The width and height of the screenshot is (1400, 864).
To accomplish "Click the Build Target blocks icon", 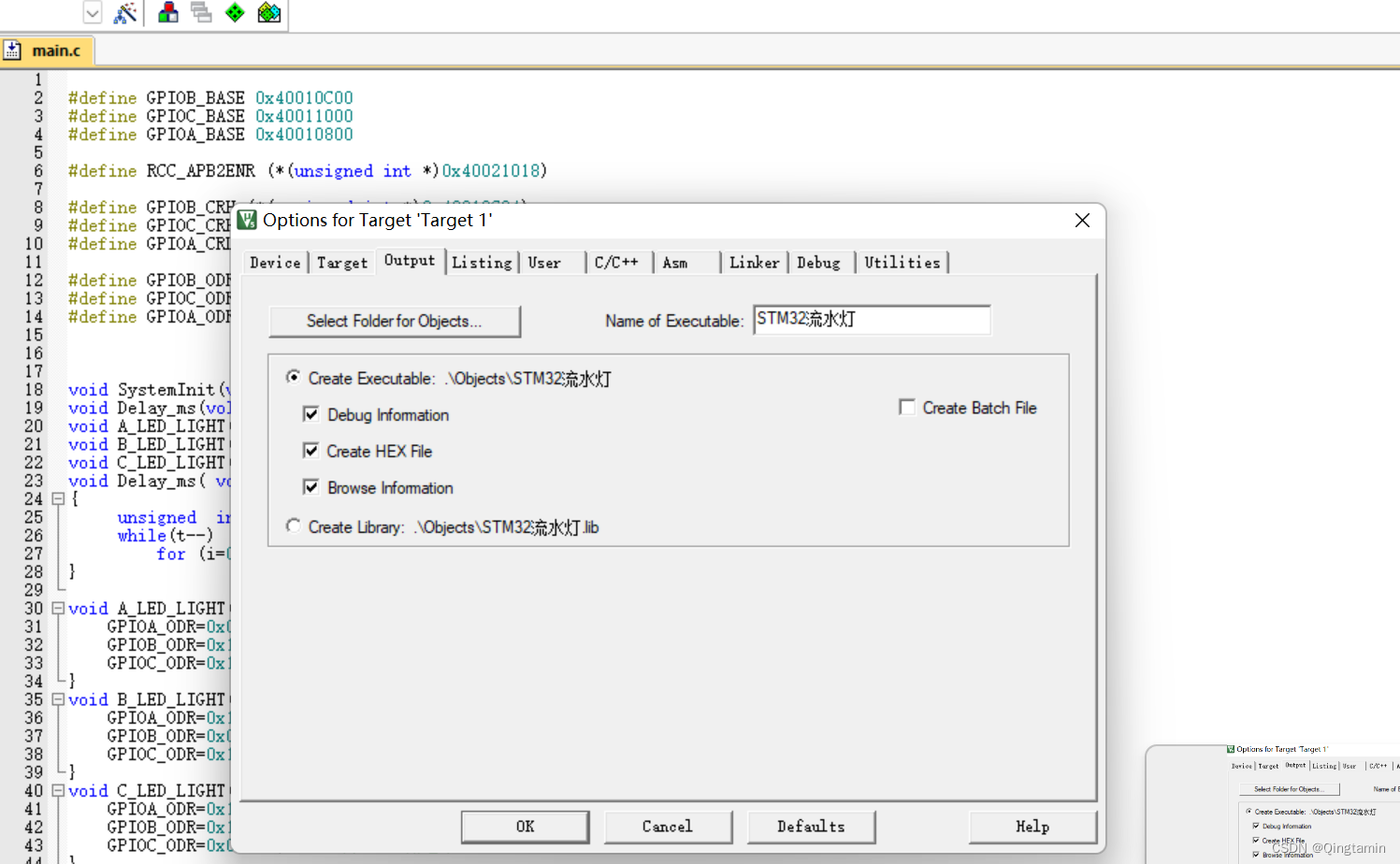I will [168, 13].
